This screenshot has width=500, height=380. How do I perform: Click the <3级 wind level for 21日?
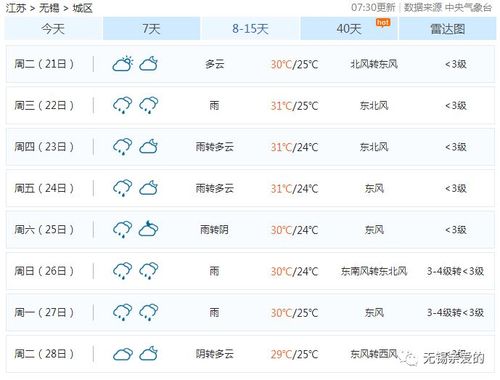point(456,64)
